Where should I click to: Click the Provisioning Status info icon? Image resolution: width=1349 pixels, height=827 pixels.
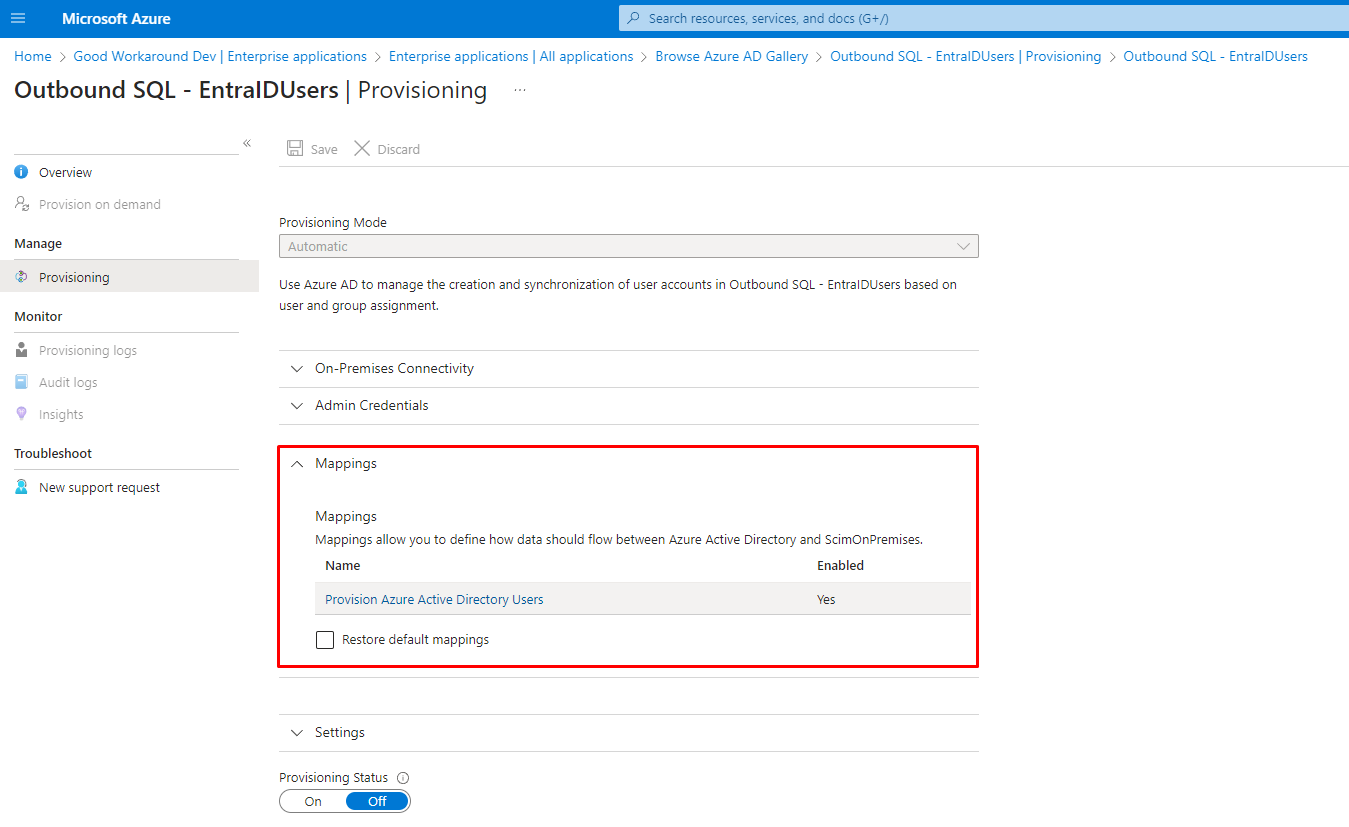(x=403, y=778)
